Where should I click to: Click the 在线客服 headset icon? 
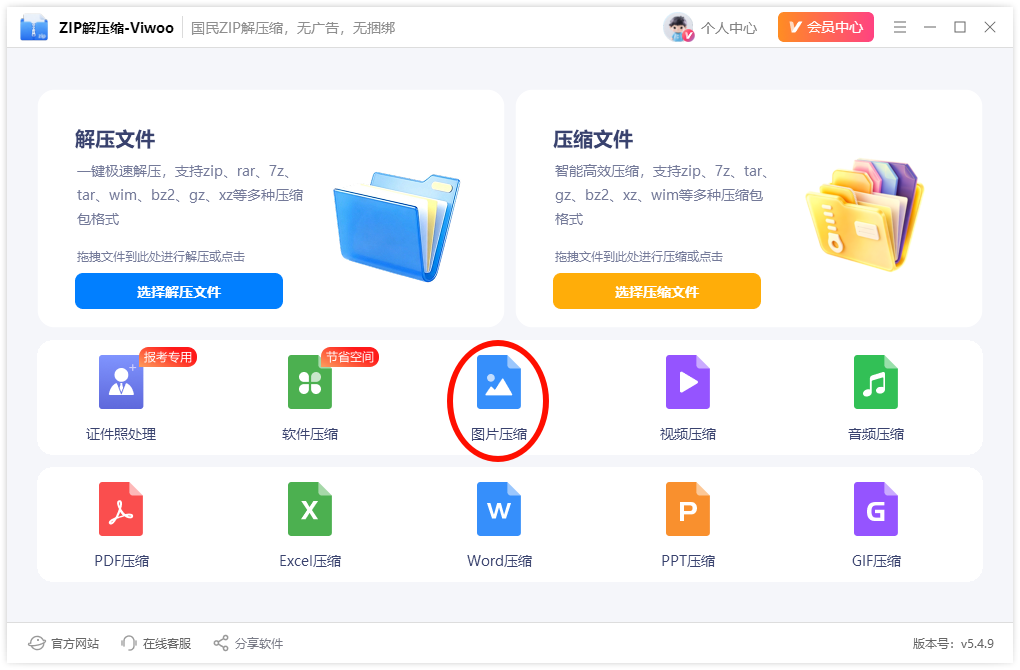(129, 643)
